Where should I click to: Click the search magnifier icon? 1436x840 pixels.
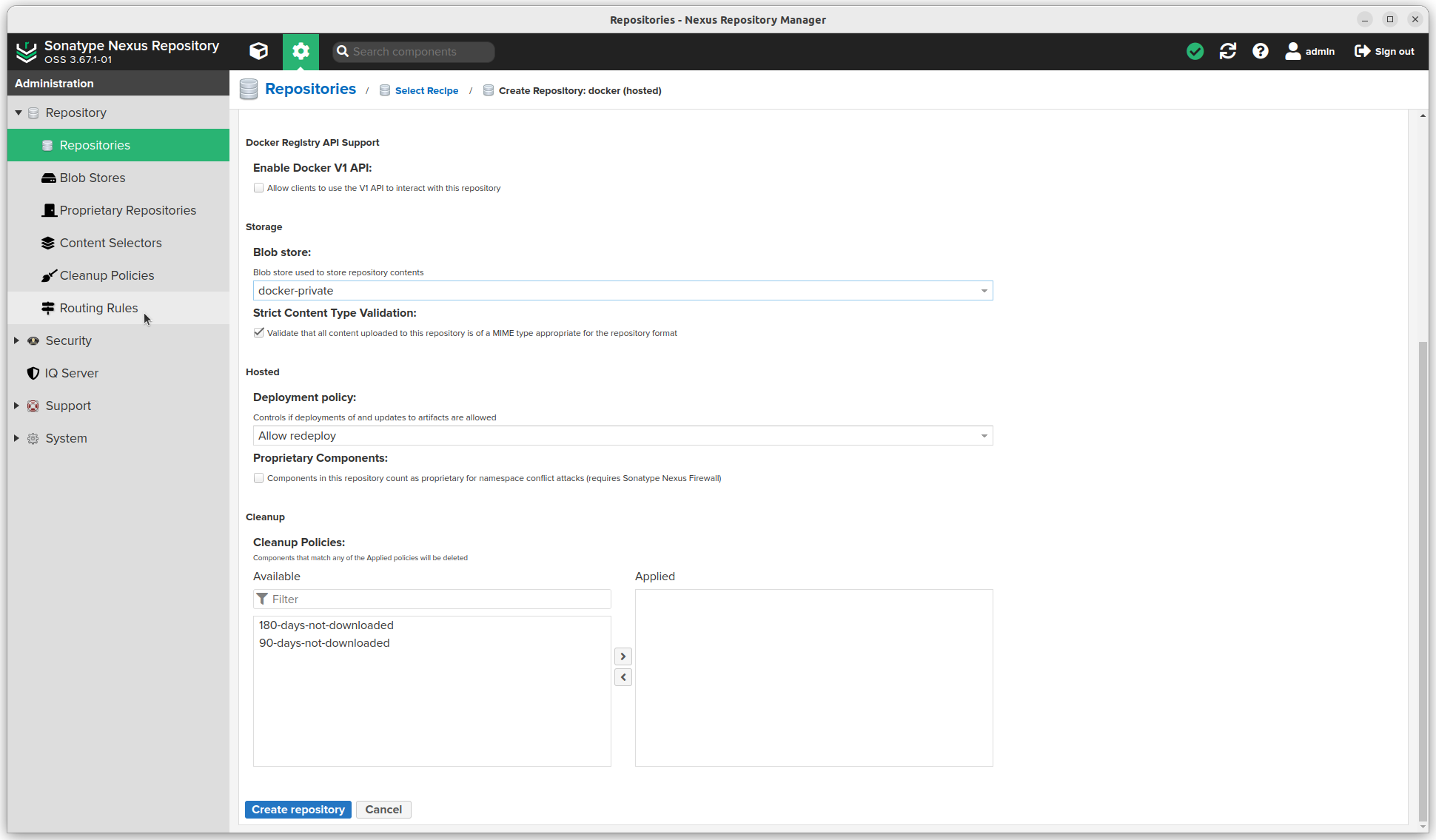click(x=343, y=51)
